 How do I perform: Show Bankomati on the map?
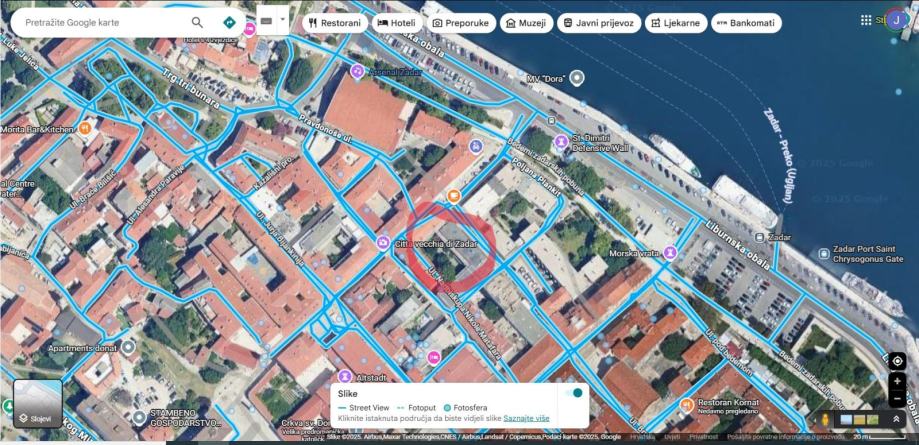tap(746, 23)
